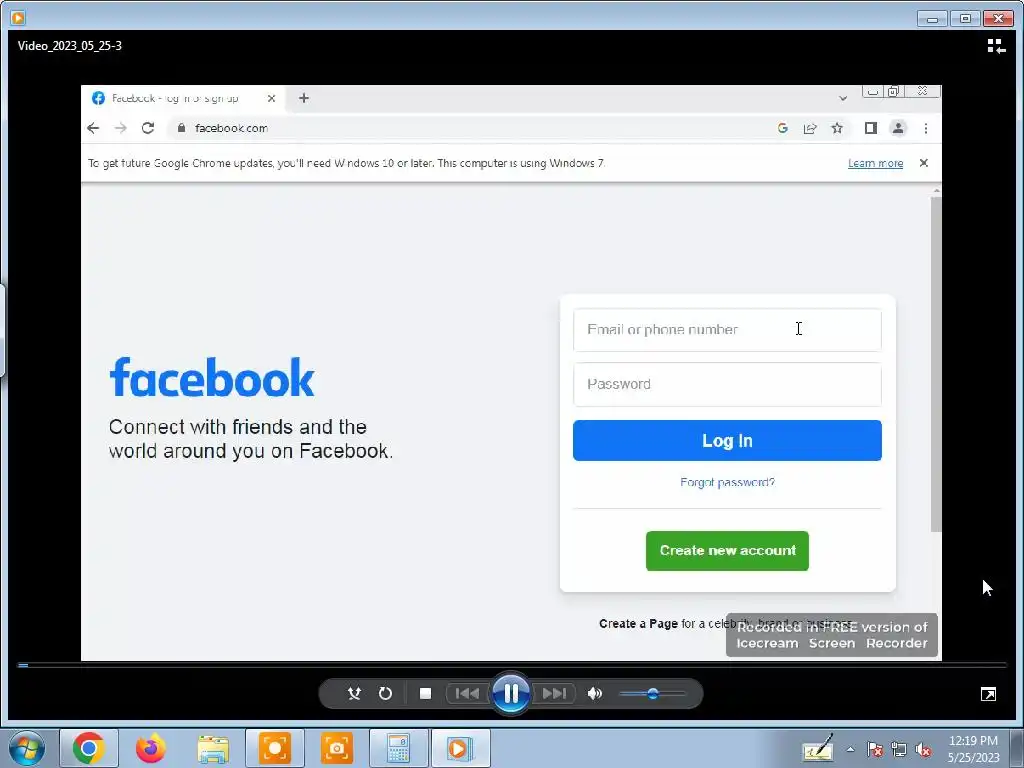Open the Forgot password link
1024x768 pixels.
[x=727, y=483]
